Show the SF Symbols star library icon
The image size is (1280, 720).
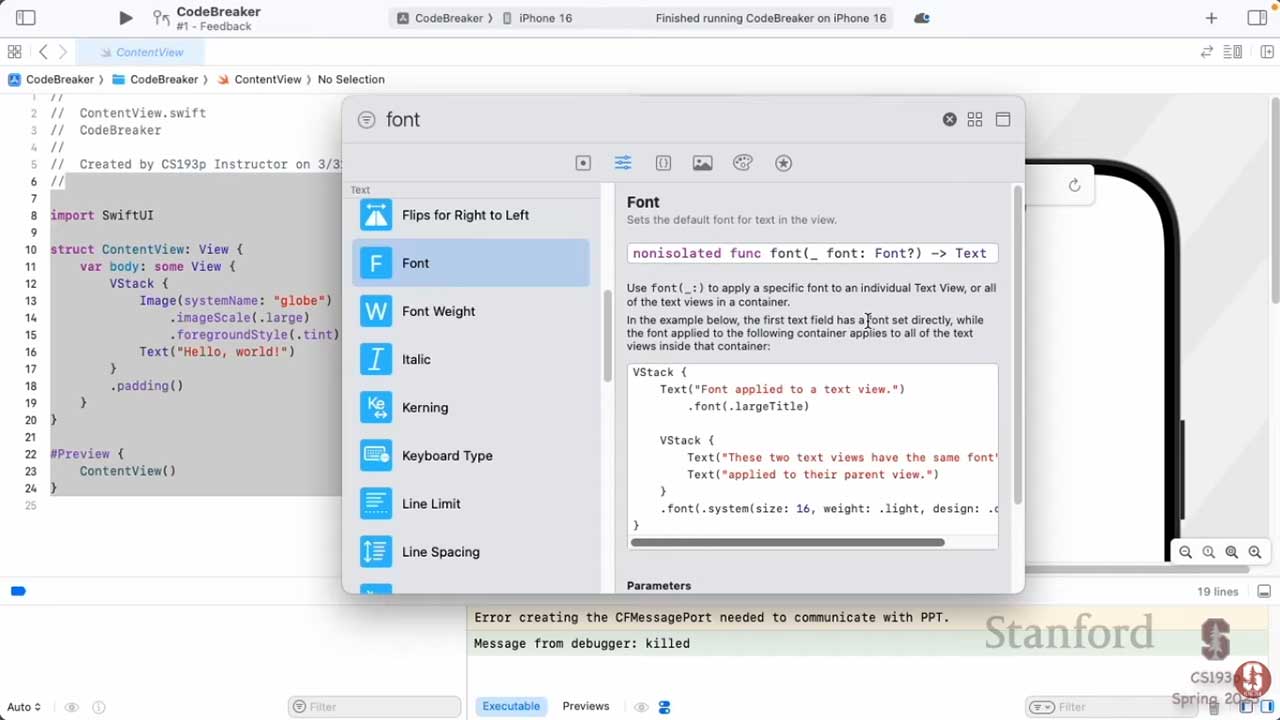(x=783, y=163)
